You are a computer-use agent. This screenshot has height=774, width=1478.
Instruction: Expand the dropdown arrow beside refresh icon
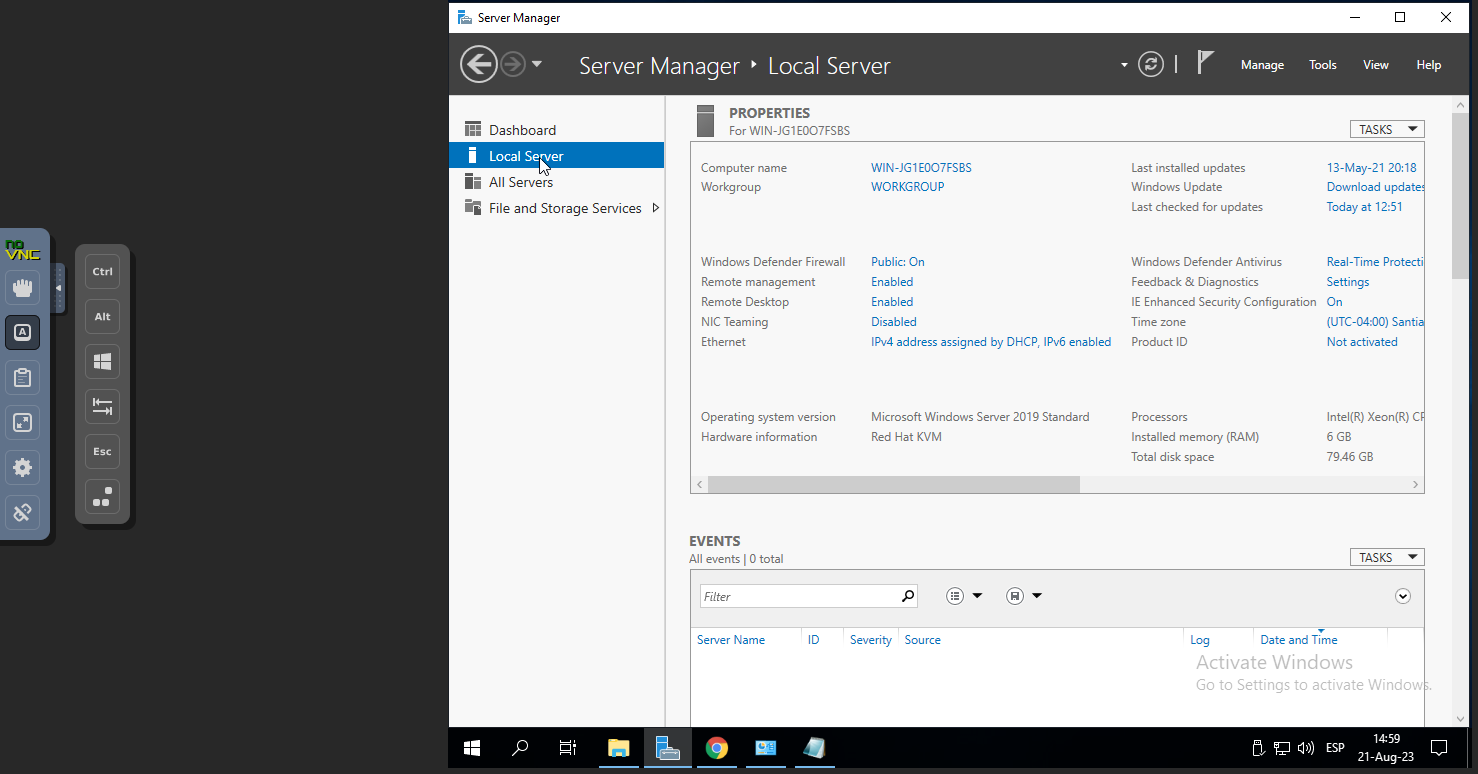pyautogui.click(x=1124, y=65)
